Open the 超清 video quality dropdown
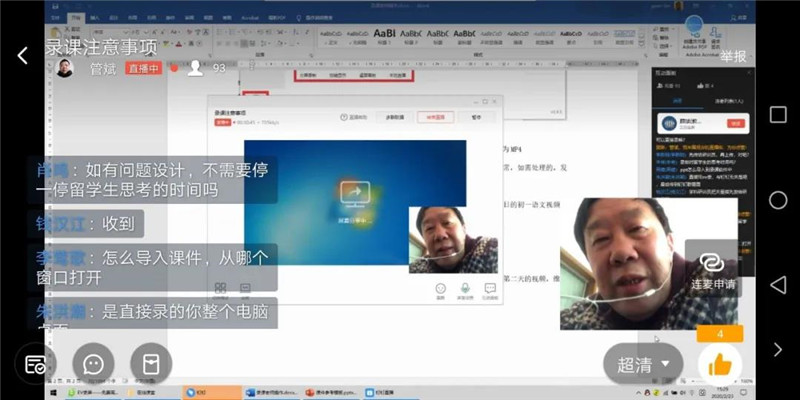This screenshot has width=800, height=400. 643,362
